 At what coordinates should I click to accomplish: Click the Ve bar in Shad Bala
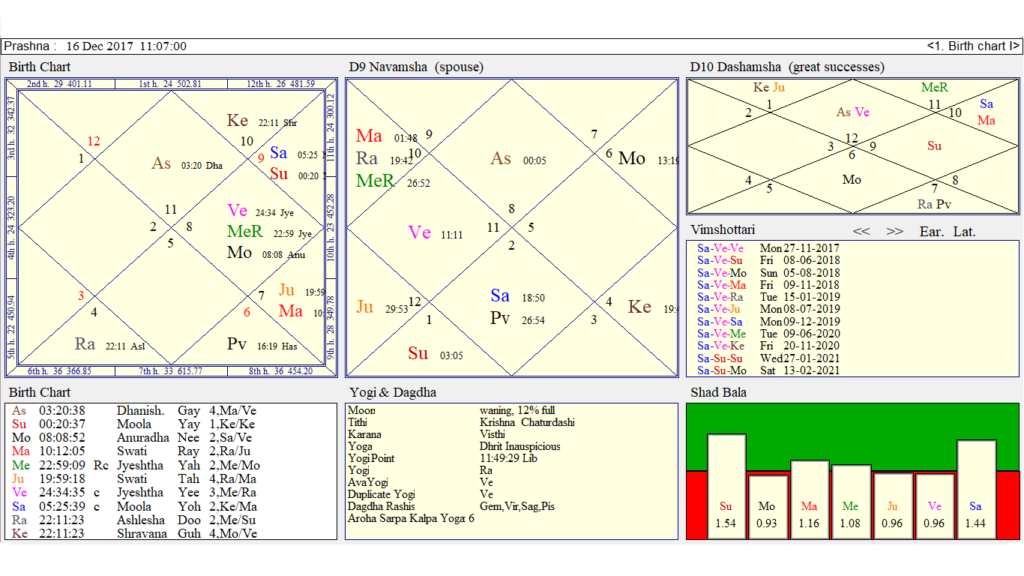[x=934, y=506]
